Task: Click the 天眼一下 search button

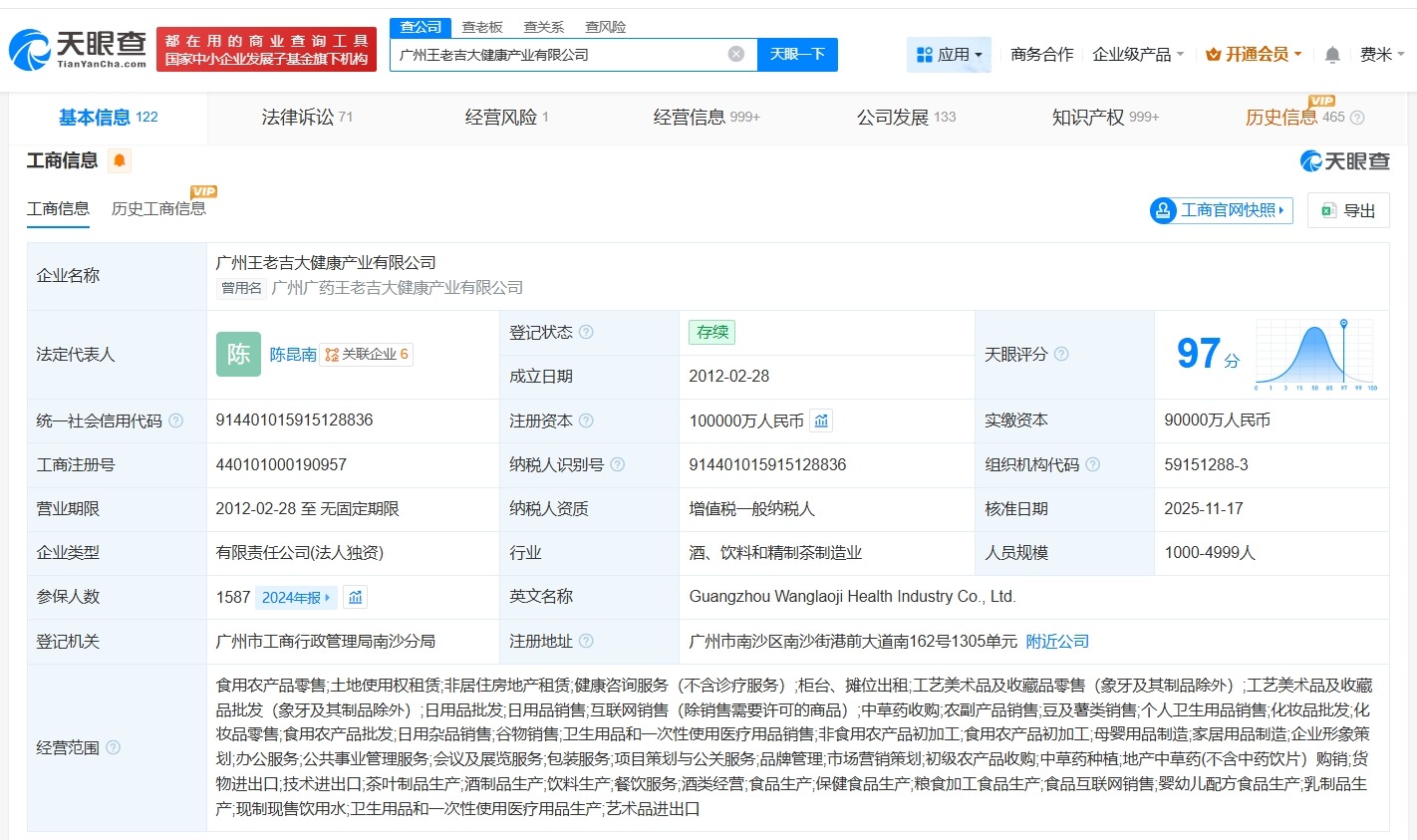Action: coord(797,54)
